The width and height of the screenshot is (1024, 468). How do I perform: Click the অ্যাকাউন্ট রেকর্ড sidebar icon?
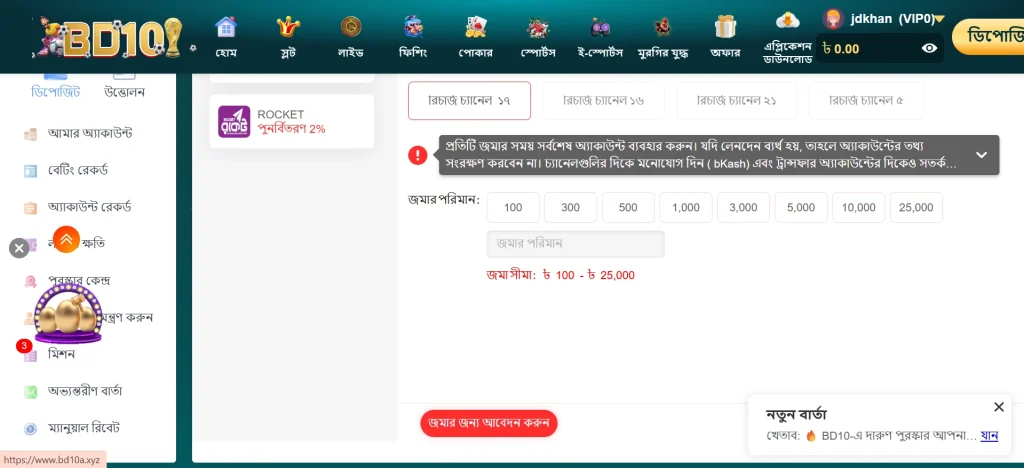click(x=30, y=208)
